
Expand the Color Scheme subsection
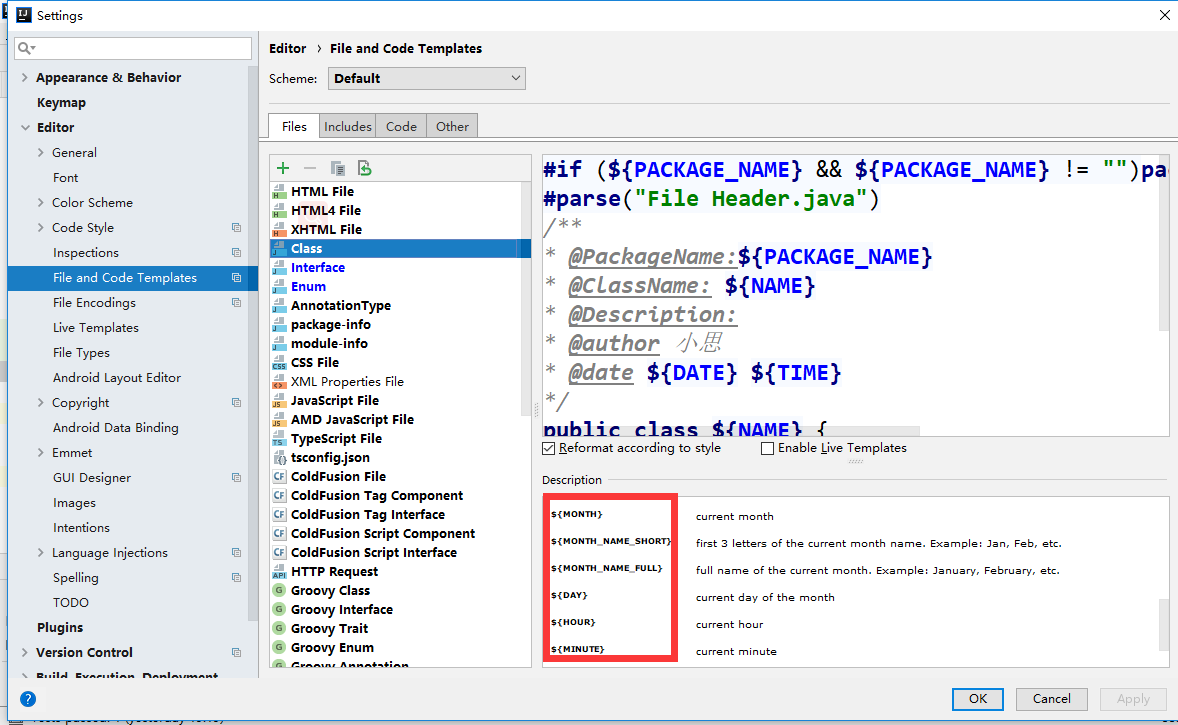(41, 203)
